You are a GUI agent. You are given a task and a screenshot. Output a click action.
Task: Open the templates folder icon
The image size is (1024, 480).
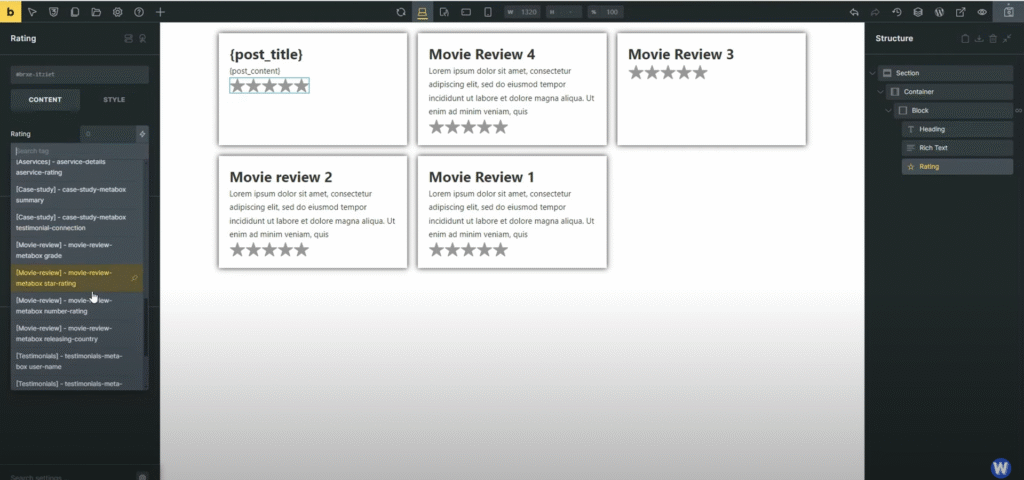click(x=96, y=12)
